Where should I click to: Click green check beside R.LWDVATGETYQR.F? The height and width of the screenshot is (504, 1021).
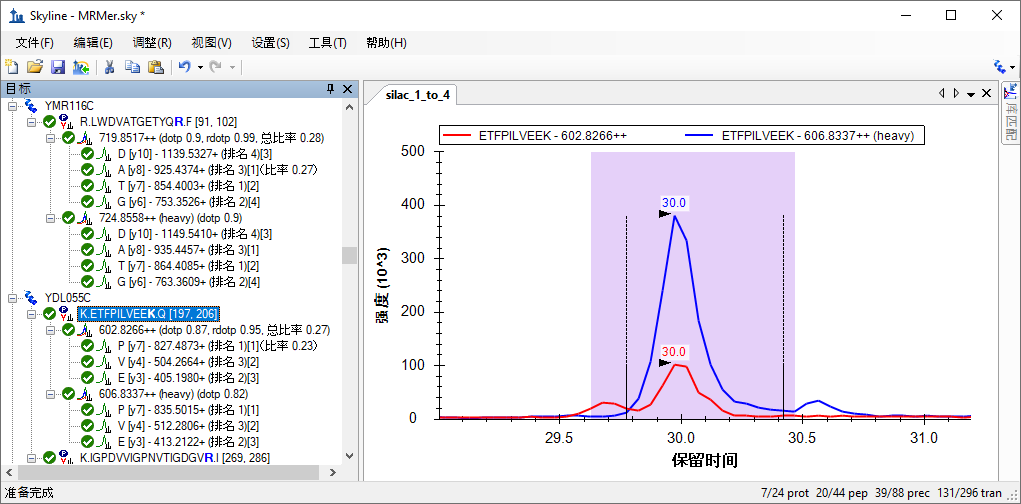(49, 122)
